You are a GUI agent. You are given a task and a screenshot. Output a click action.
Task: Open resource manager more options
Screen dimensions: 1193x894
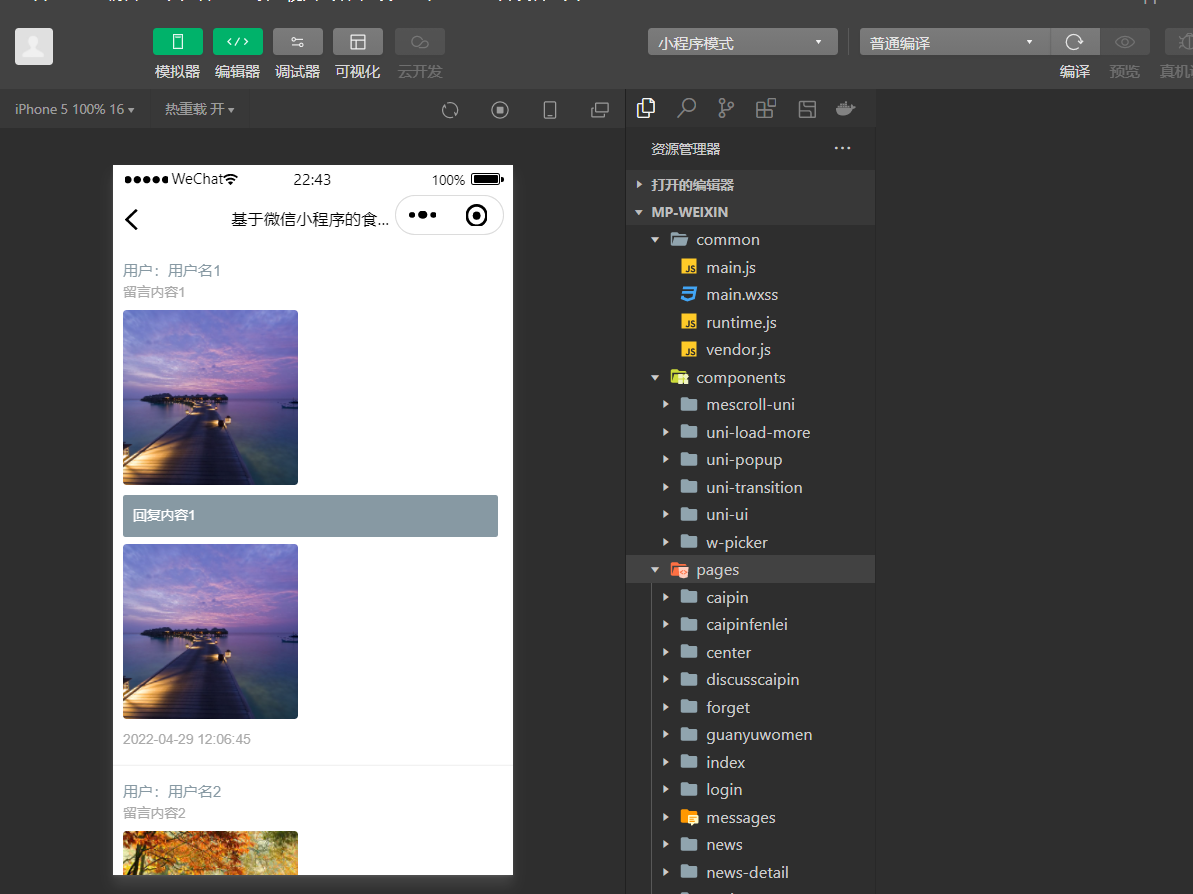(x=842, y=148)
